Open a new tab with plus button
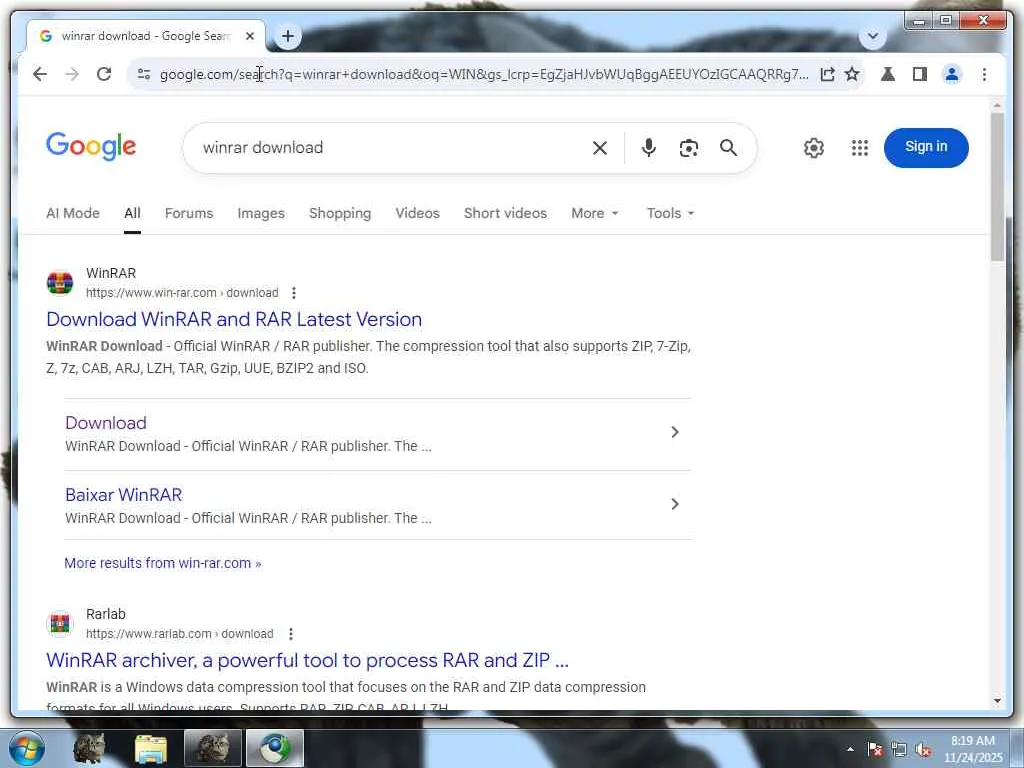The height and width of the screenshot is (768, 1024). coord(288,37)
